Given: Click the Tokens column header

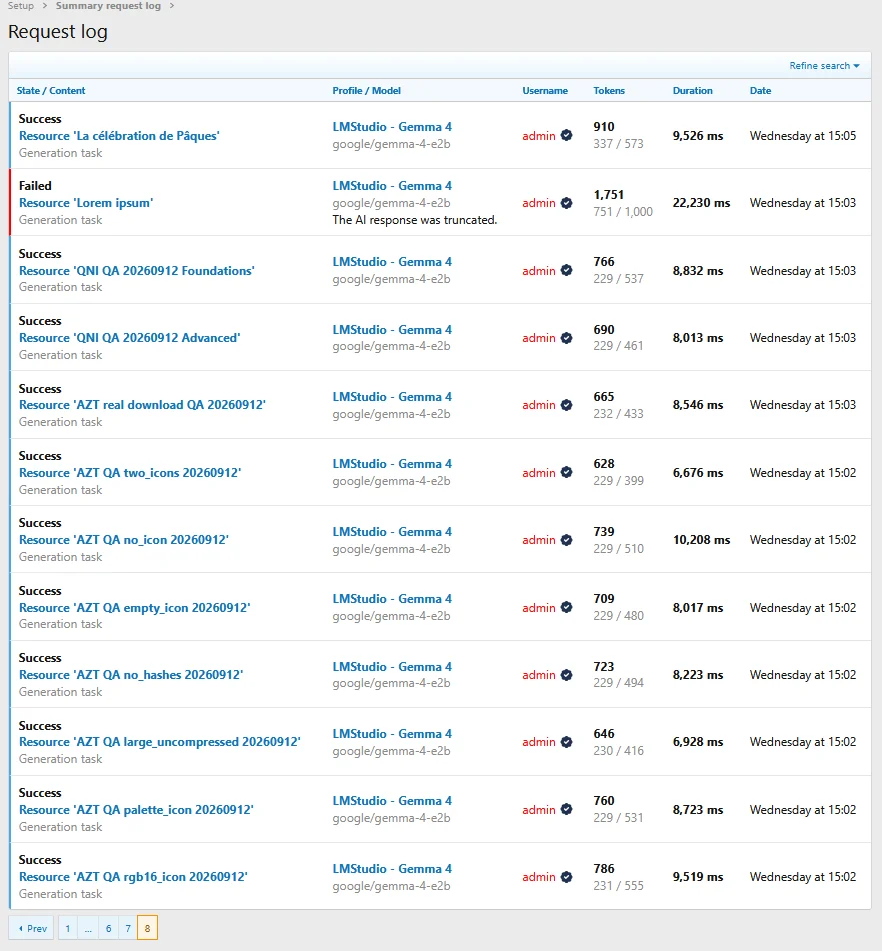Looking at the screenshot, I should [x=608, y=90].
